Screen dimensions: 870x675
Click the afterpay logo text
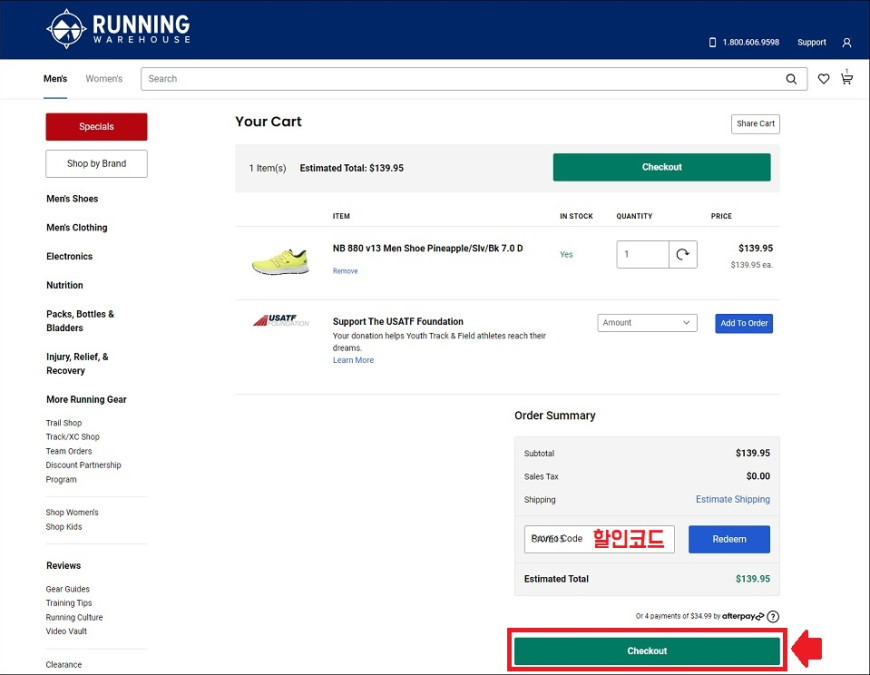tap(743, 616)
